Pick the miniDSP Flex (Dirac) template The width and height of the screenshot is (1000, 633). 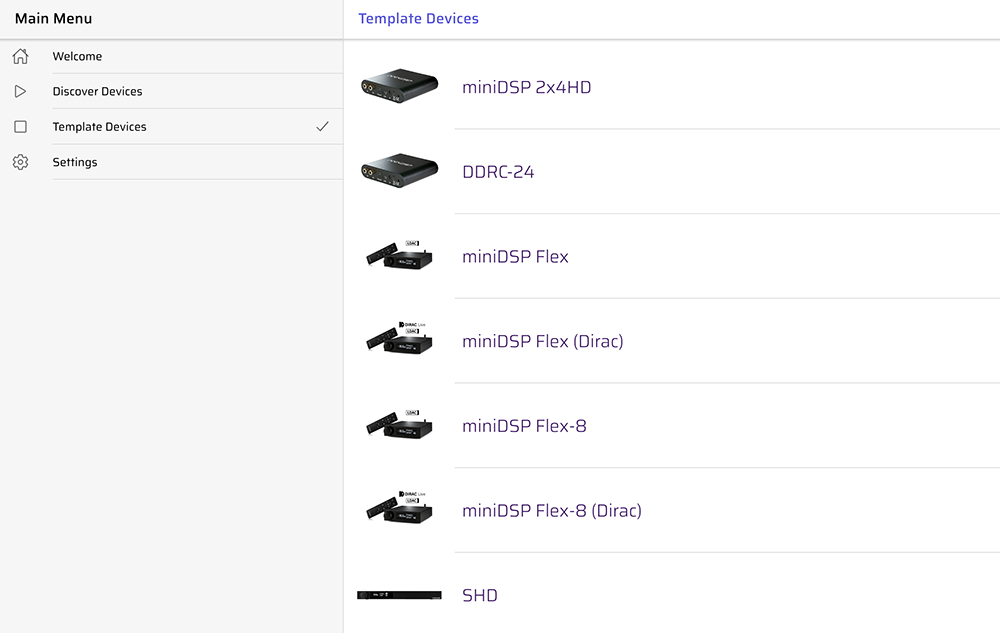coord(543,342)
